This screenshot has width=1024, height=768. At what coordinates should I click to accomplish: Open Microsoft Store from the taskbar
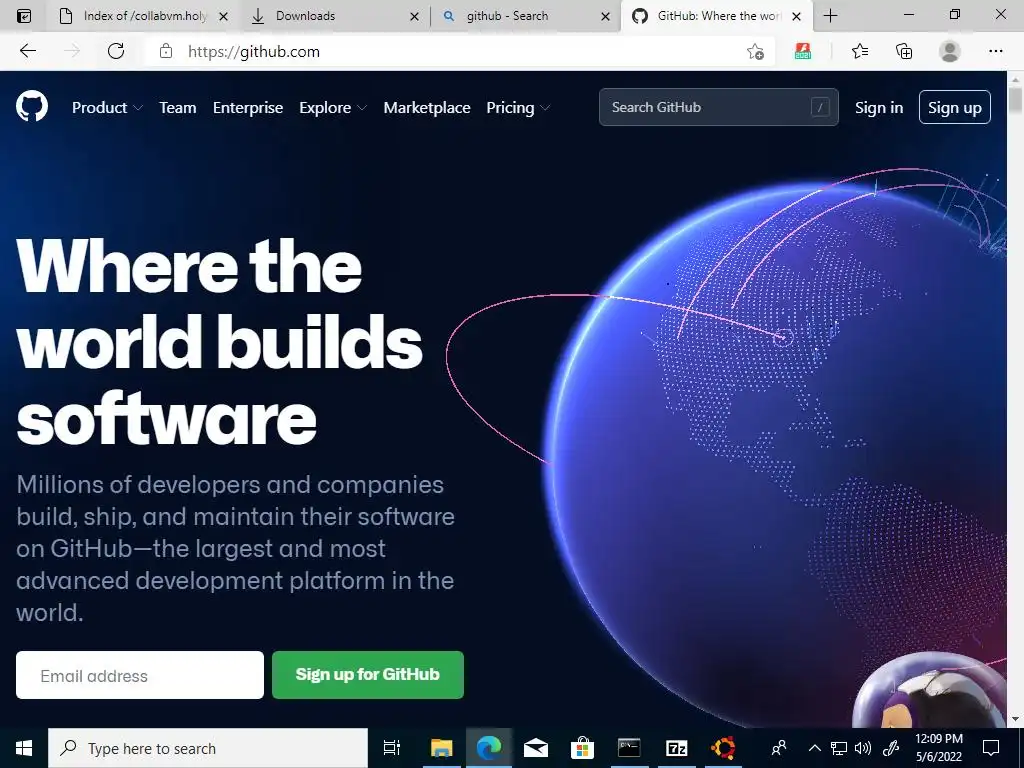click(582, 748)
